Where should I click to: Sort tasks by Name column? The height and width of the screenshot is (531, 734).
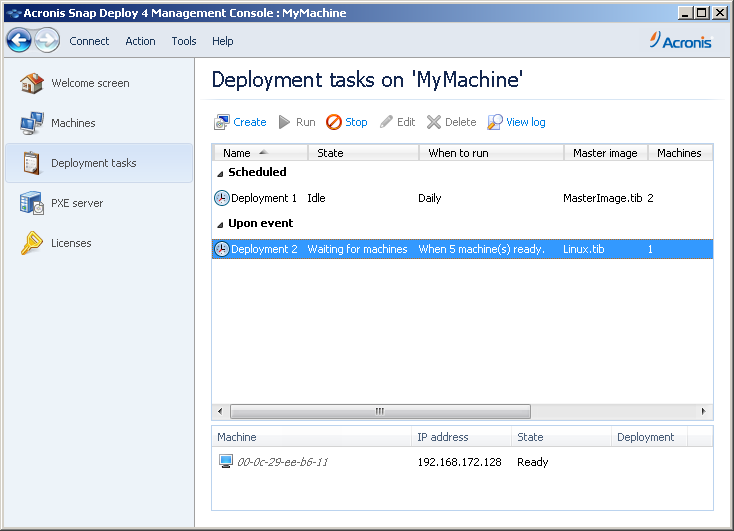261,153
